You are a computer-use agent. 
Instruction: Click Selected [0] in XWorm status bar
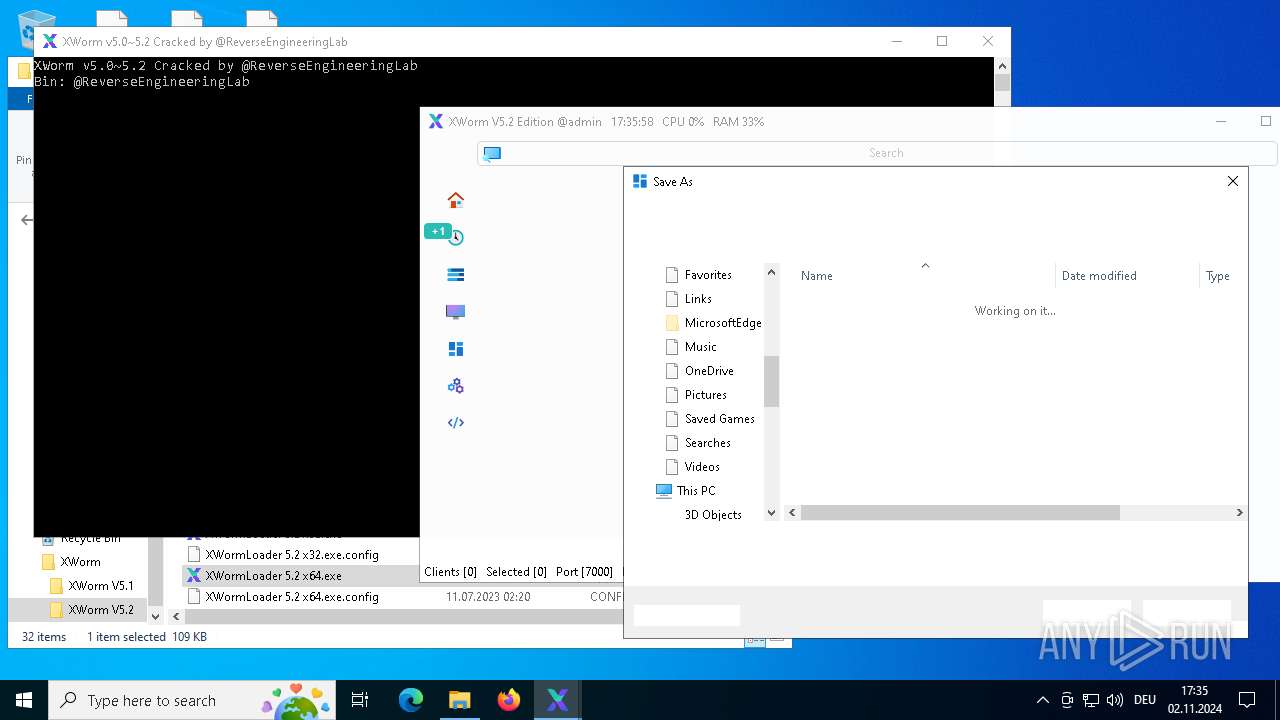click(516, 572)
